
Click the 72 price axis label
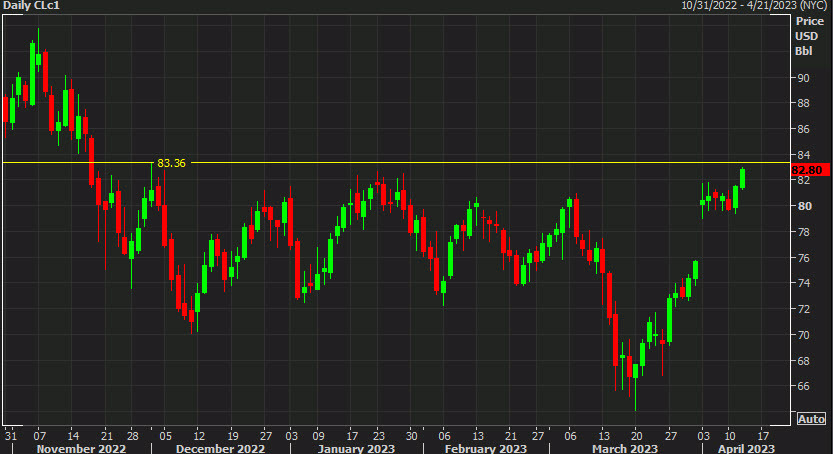click(x=803, y=309)
